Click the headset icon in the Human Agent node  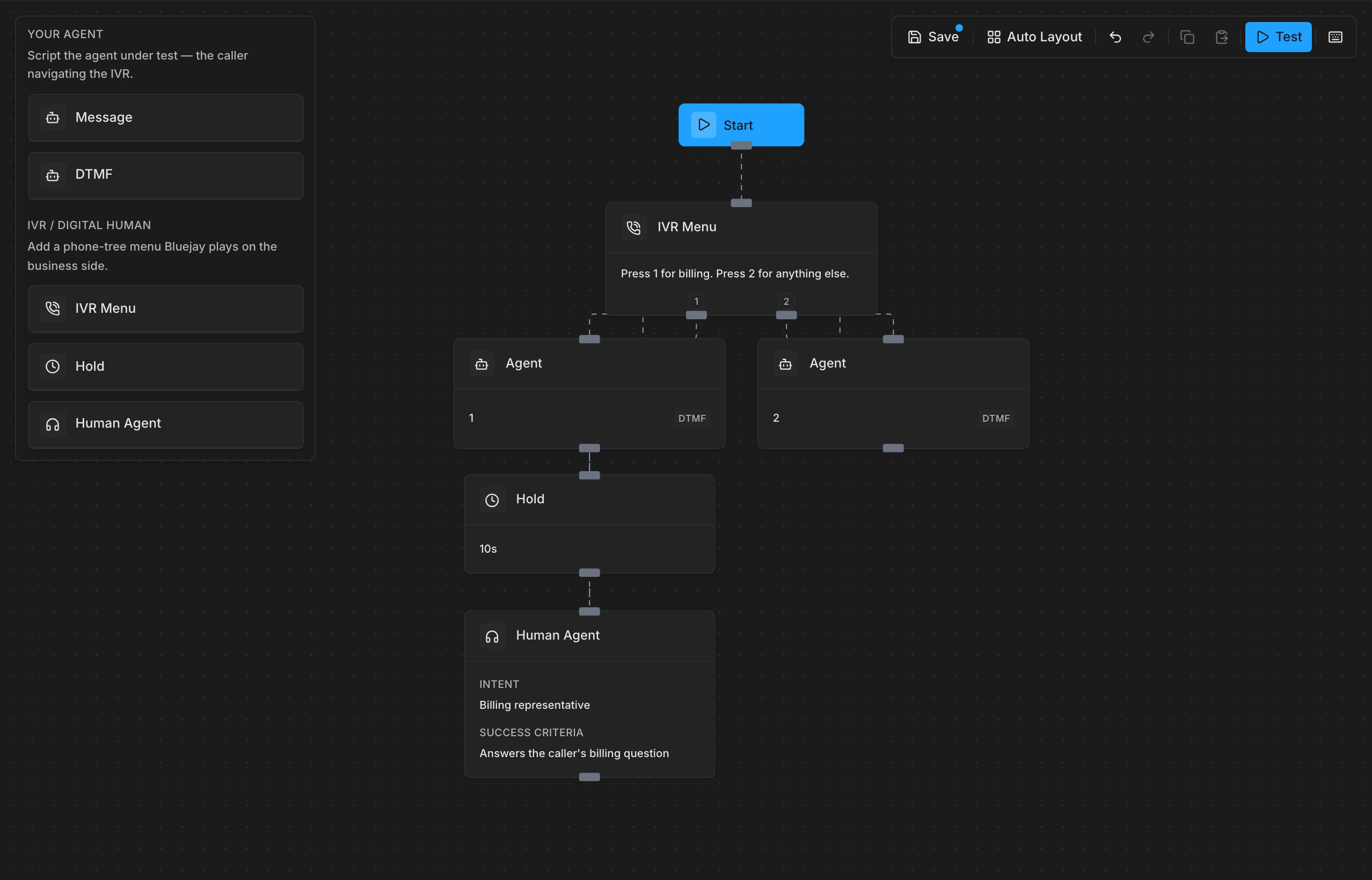492,636
